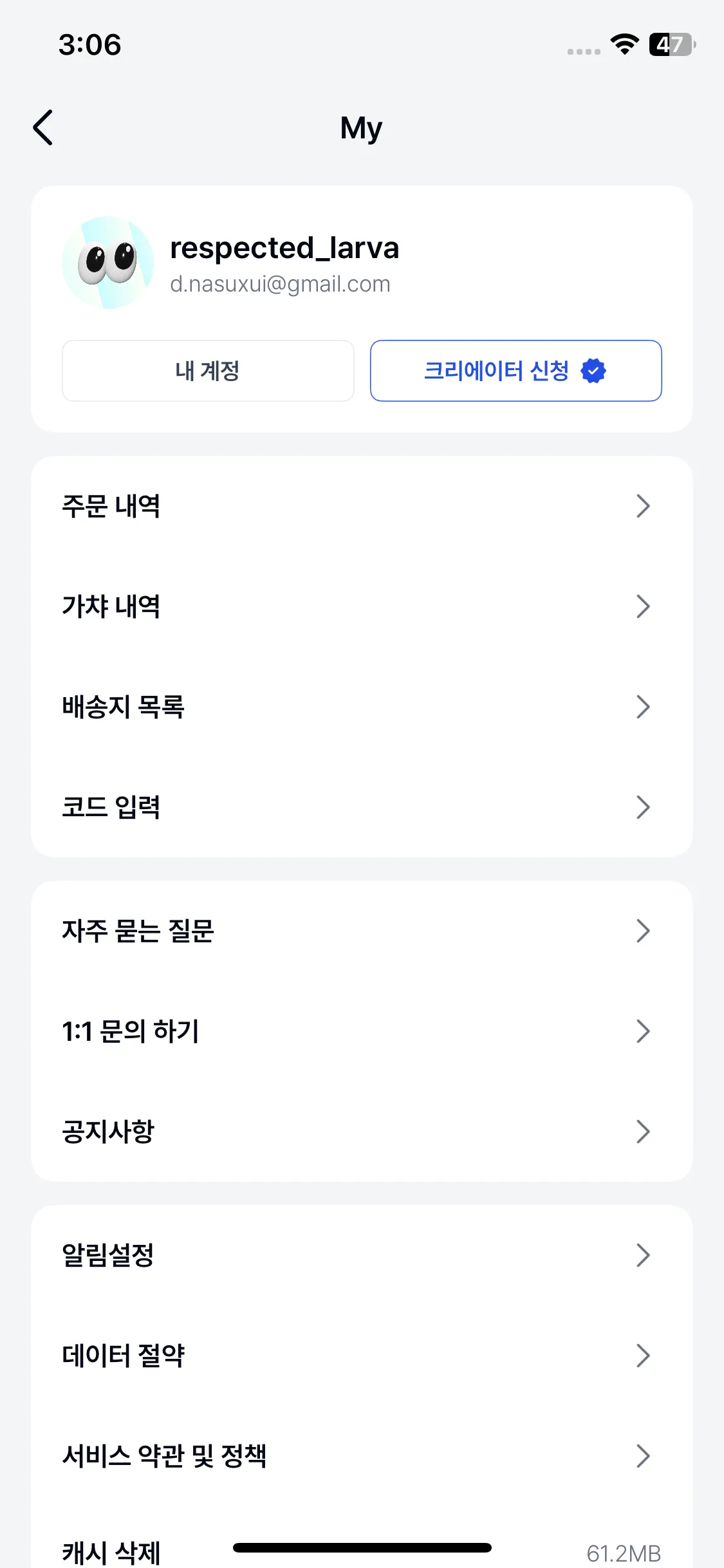This screenshot has width=724, height=1568.
Task: Tap the back arrow icon
Action: point(42,127)
